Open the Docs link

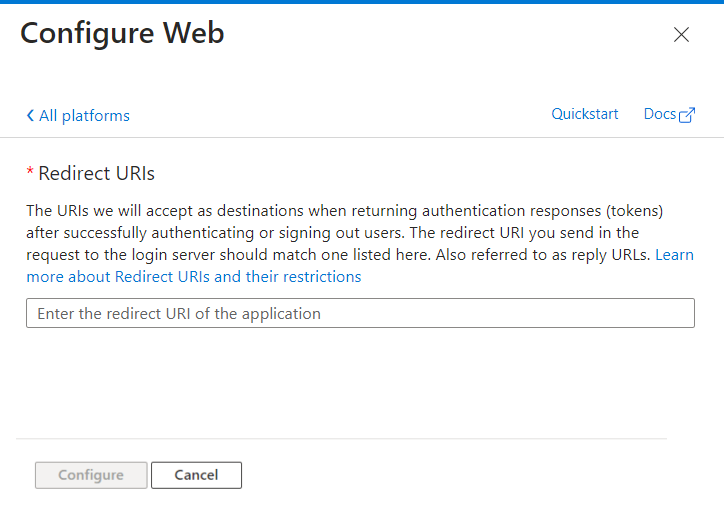pos(660,114)
